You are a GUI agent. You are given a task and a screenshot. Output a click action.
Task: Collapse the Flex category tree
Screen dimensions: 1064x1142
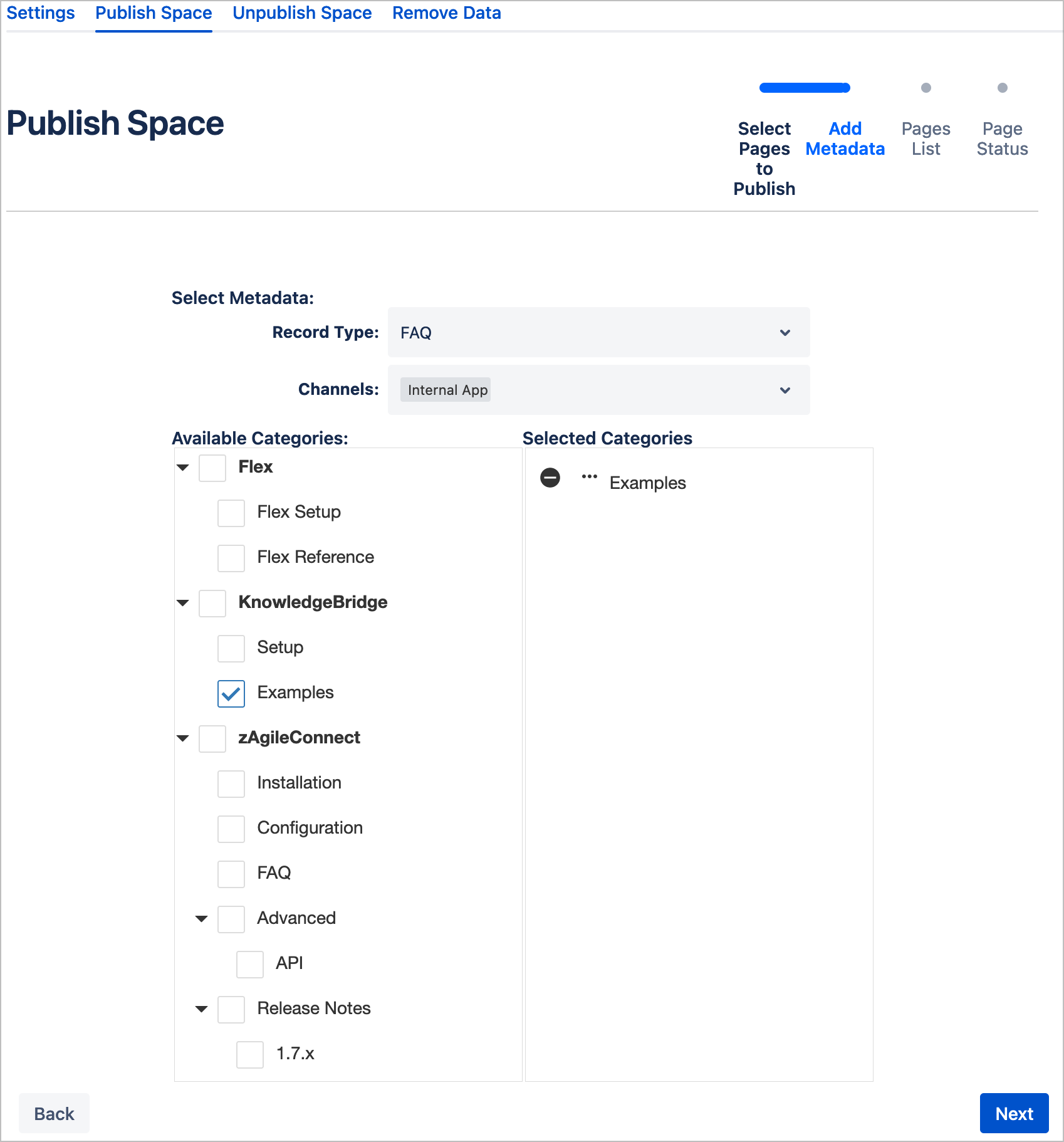(183, 468)
